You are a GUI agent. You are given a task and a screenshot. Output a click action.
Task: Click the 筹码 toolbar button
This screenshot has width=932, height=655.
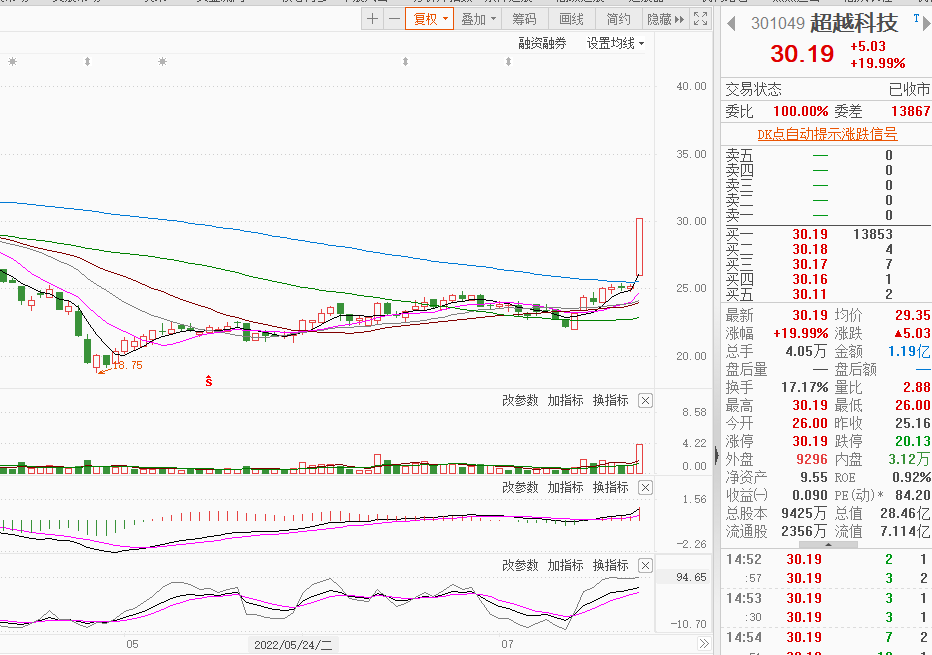[x=524, y=19]
